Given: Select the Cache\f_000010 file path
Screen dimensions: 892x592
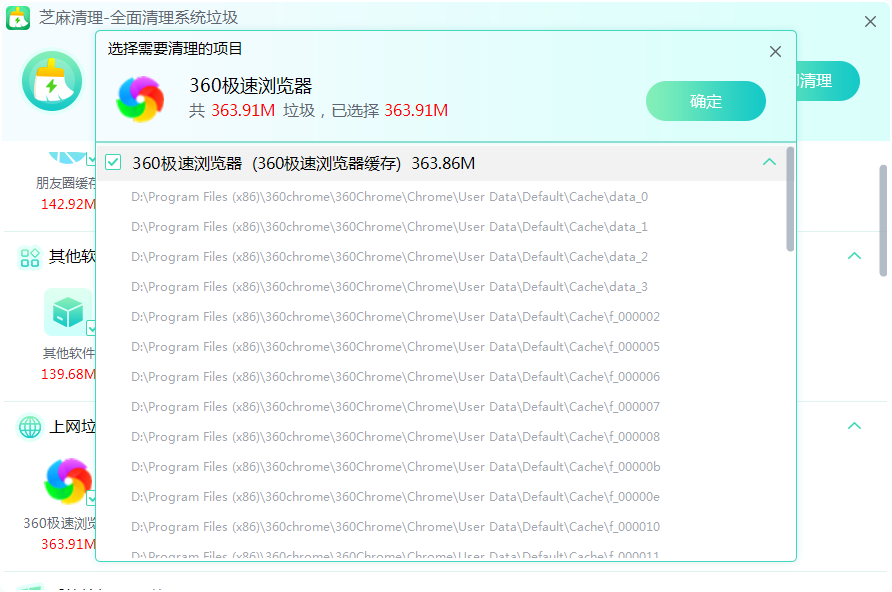Looking at the screenshot, I should [395, 527].
